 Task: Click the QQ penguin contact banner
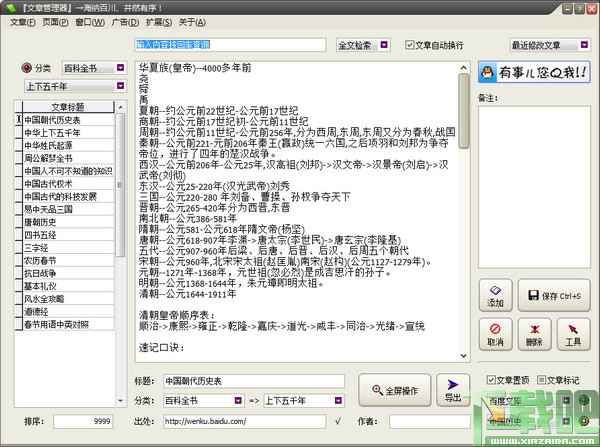pos(534,72)
